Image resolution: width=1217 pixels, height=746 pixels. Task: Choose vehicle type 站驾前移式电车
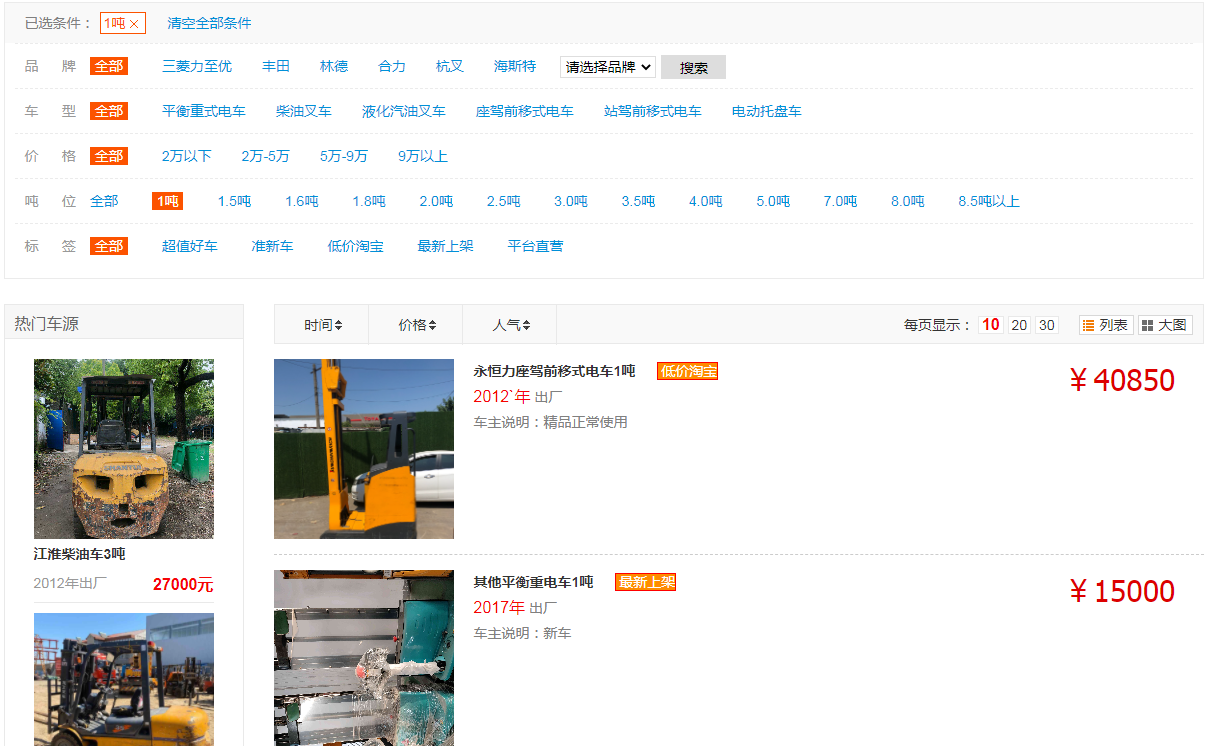pos(653,111)
